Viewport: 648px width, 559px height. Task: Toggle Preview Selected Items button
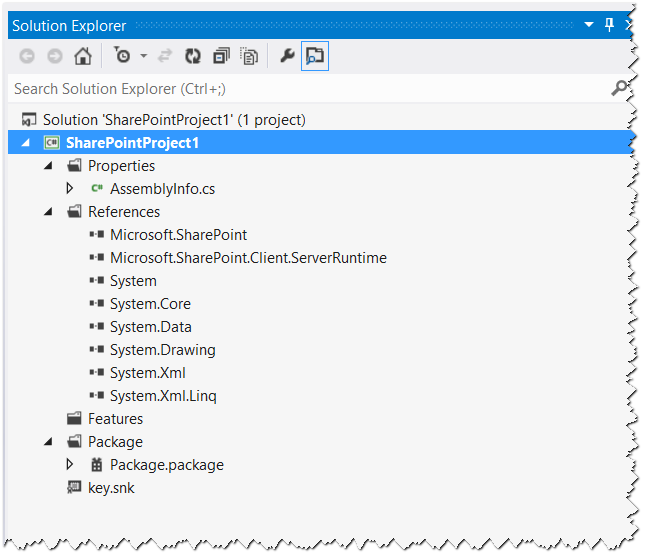click(x=315, y=56)
